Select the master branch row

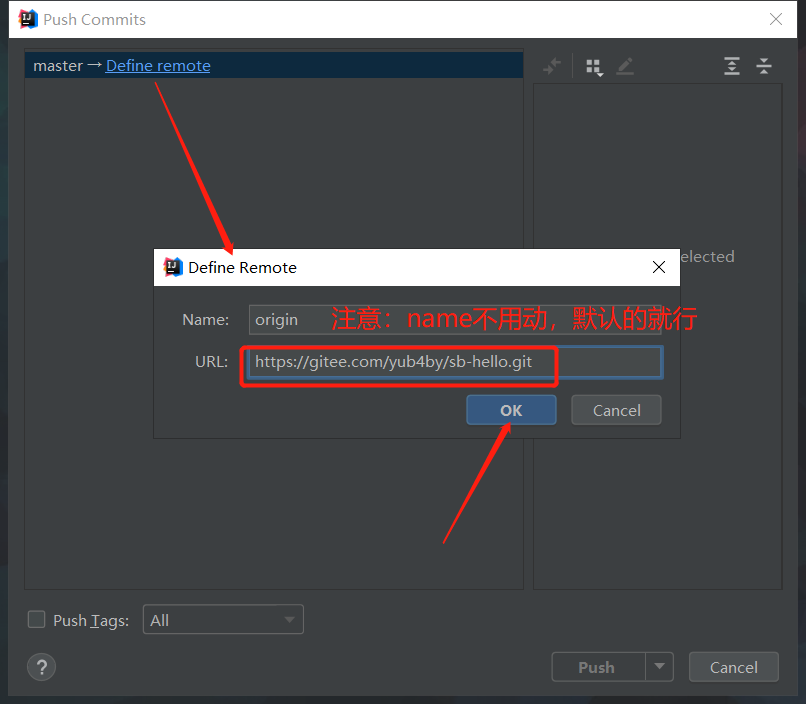click(x=58, y=65)
